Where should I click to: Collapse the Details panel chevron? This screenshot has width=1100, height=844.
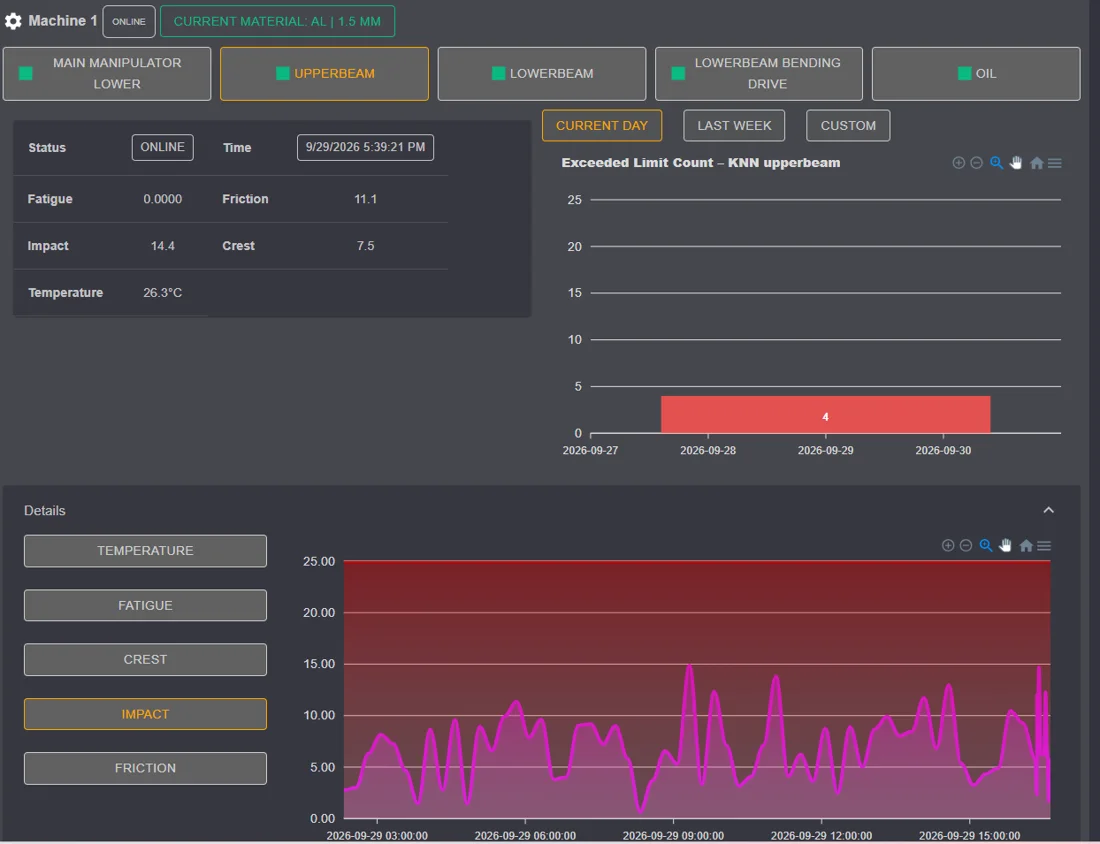(x=1048, y=510)
